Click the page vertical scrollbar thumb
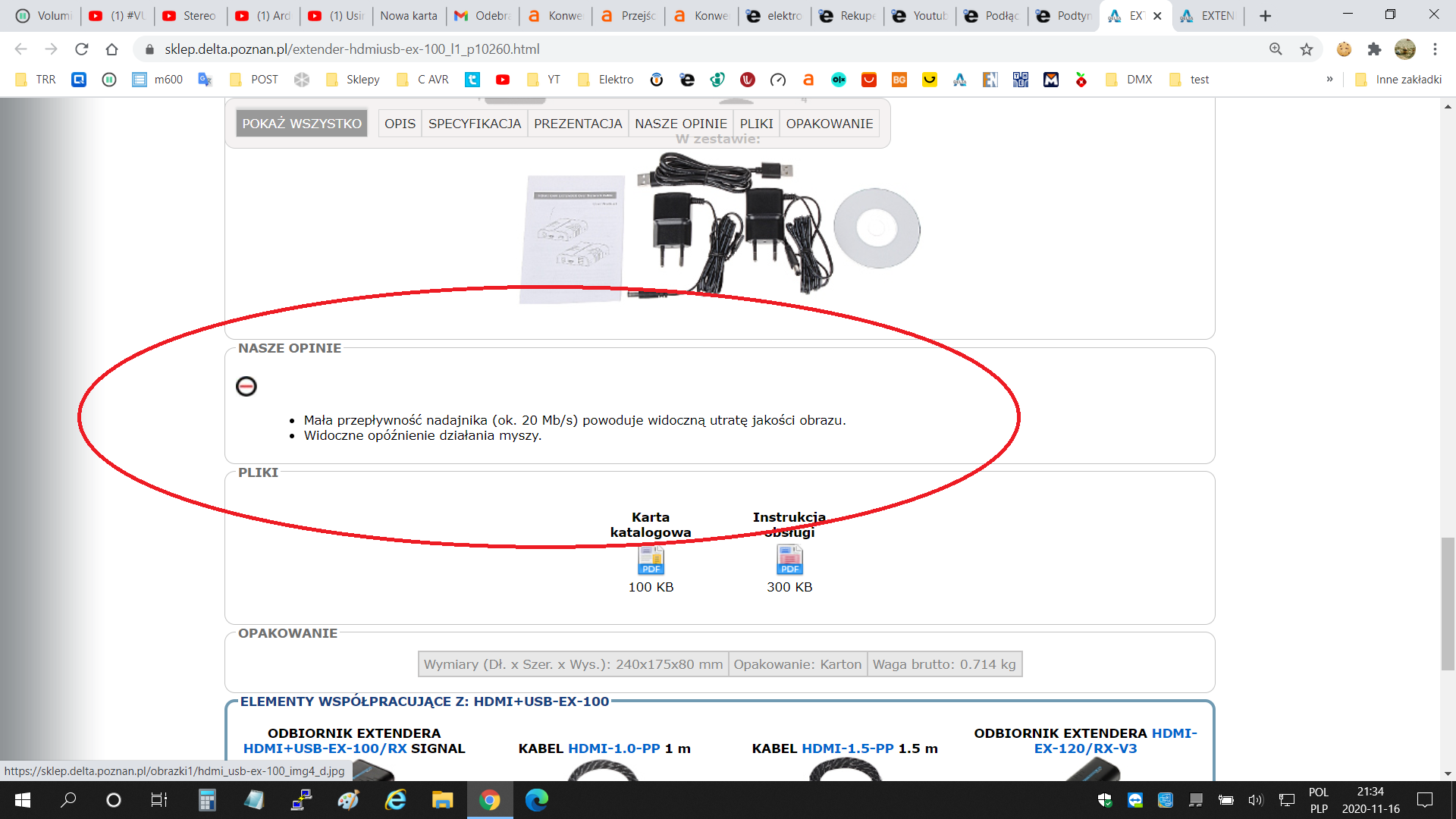Screen dimensions: 1456x819 point(1448,604)
